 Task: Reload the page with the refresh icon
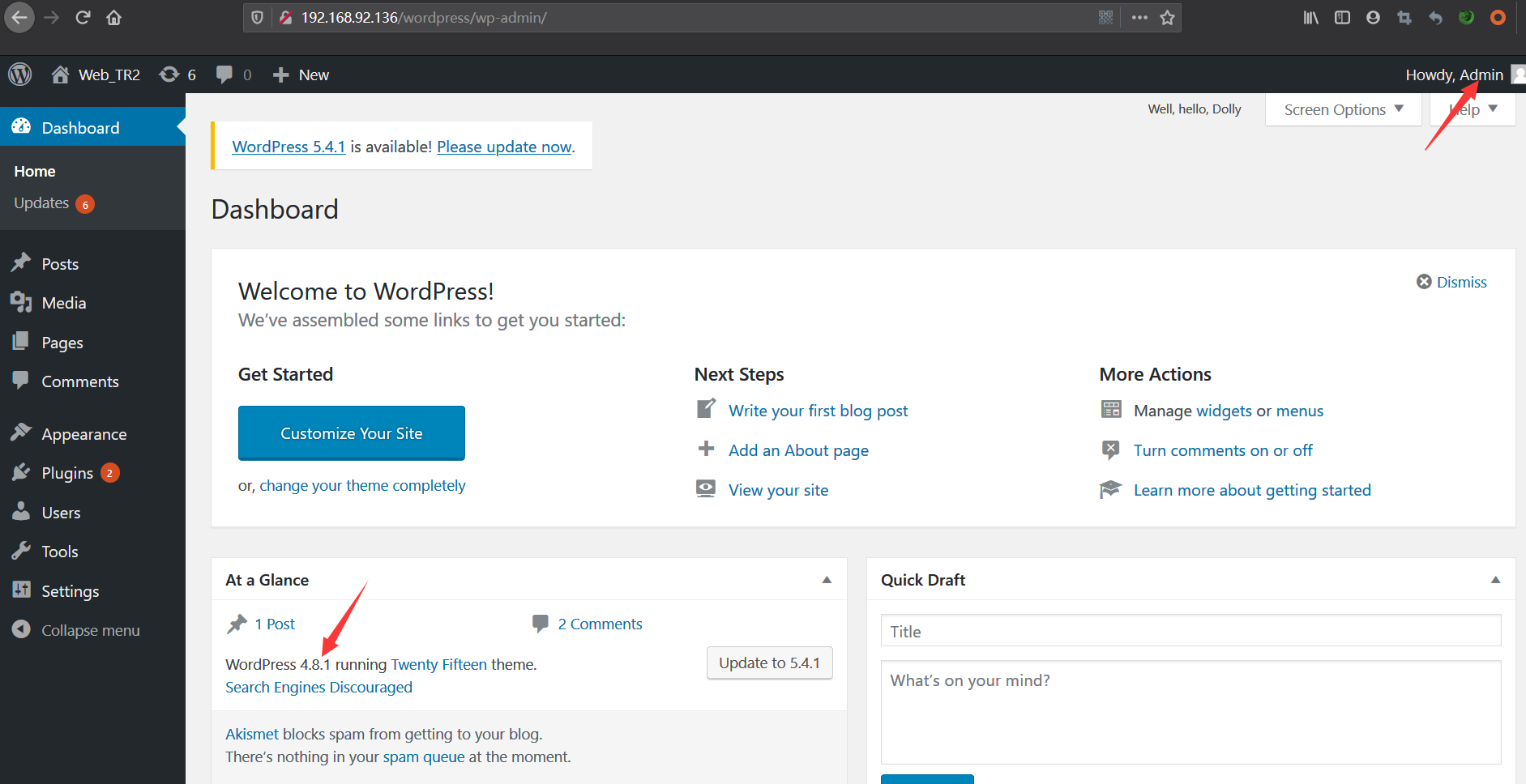(83, 17)
